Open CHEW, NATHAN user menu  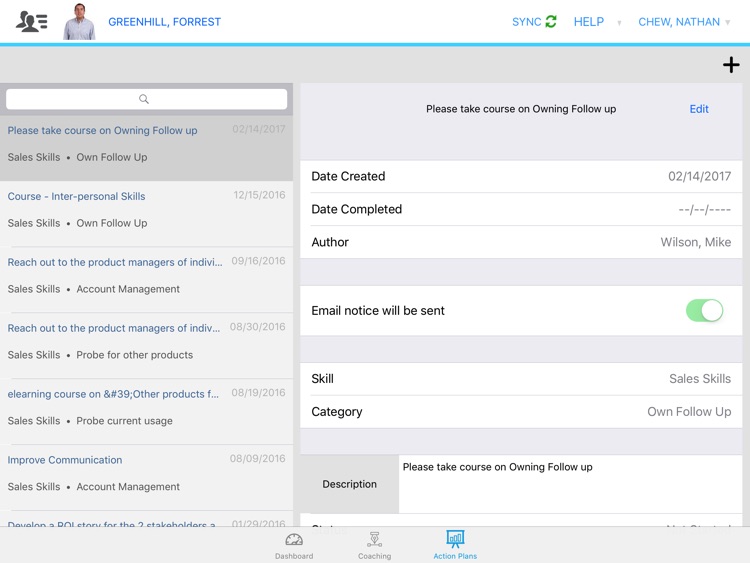click(x=679, y=22)
